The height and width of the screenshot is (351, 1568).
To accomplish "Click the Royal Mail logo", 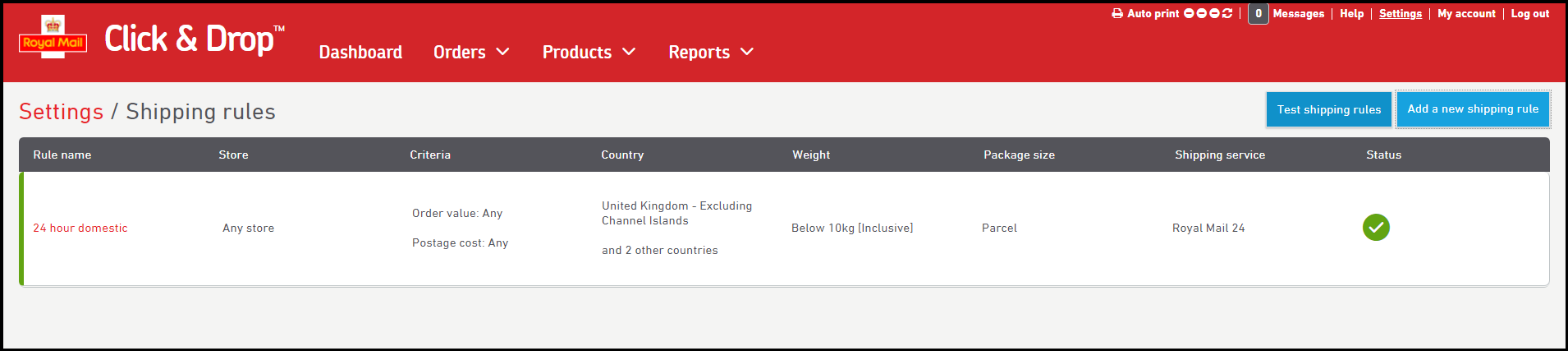I will tap(53, 38).
